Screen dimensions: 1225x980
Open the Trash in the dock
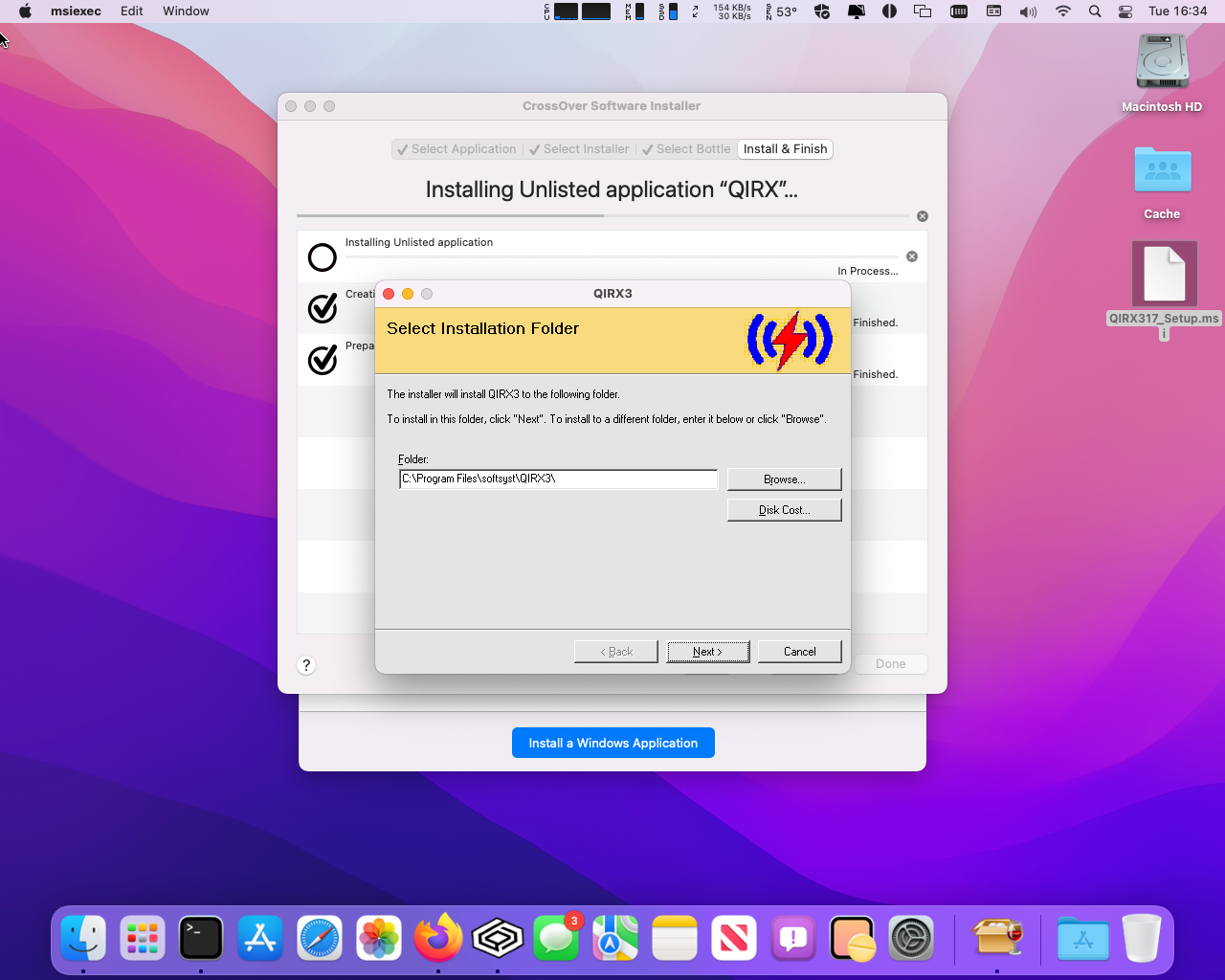[1142, 938]
